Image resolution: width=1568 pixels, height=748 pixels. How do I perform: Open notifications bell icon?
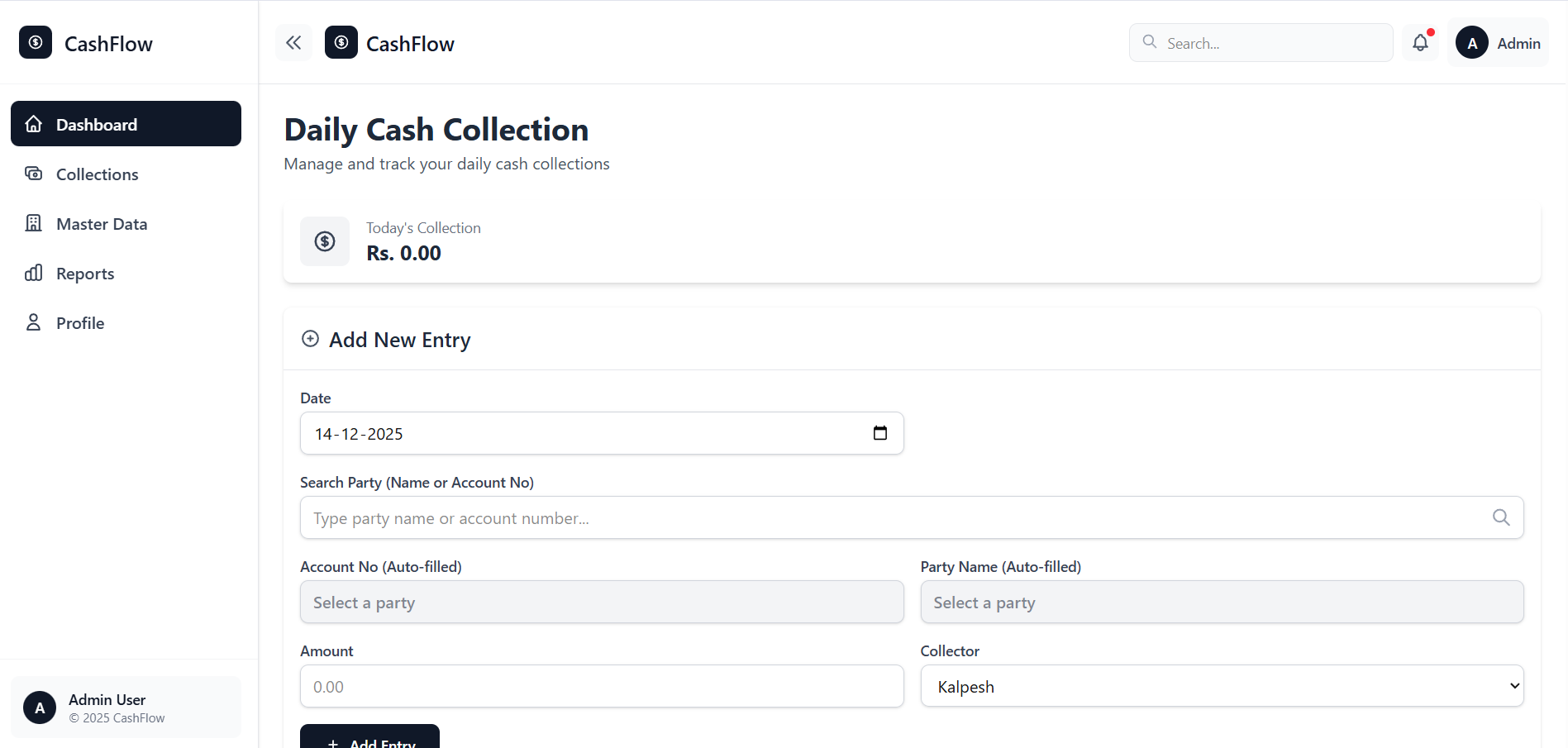[x=1420, y=43]
